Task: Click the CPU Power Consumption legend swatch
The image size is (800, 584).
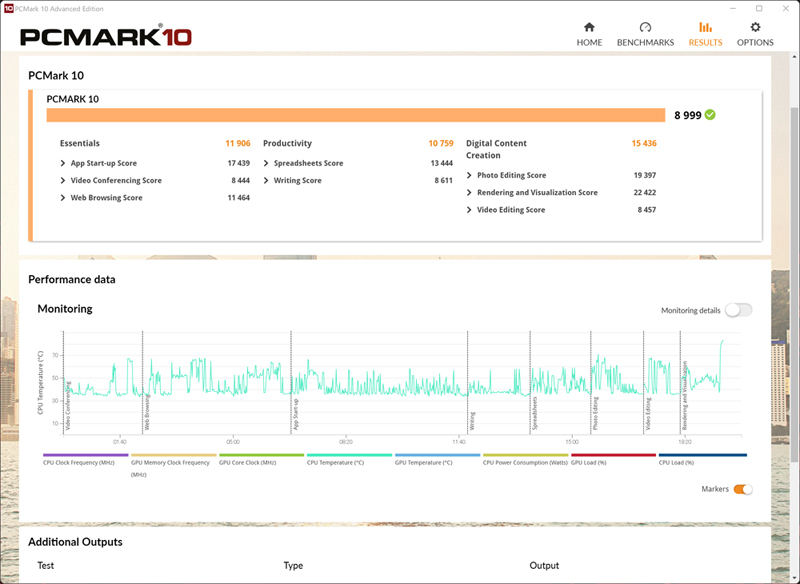Action: tap(526, 455)
